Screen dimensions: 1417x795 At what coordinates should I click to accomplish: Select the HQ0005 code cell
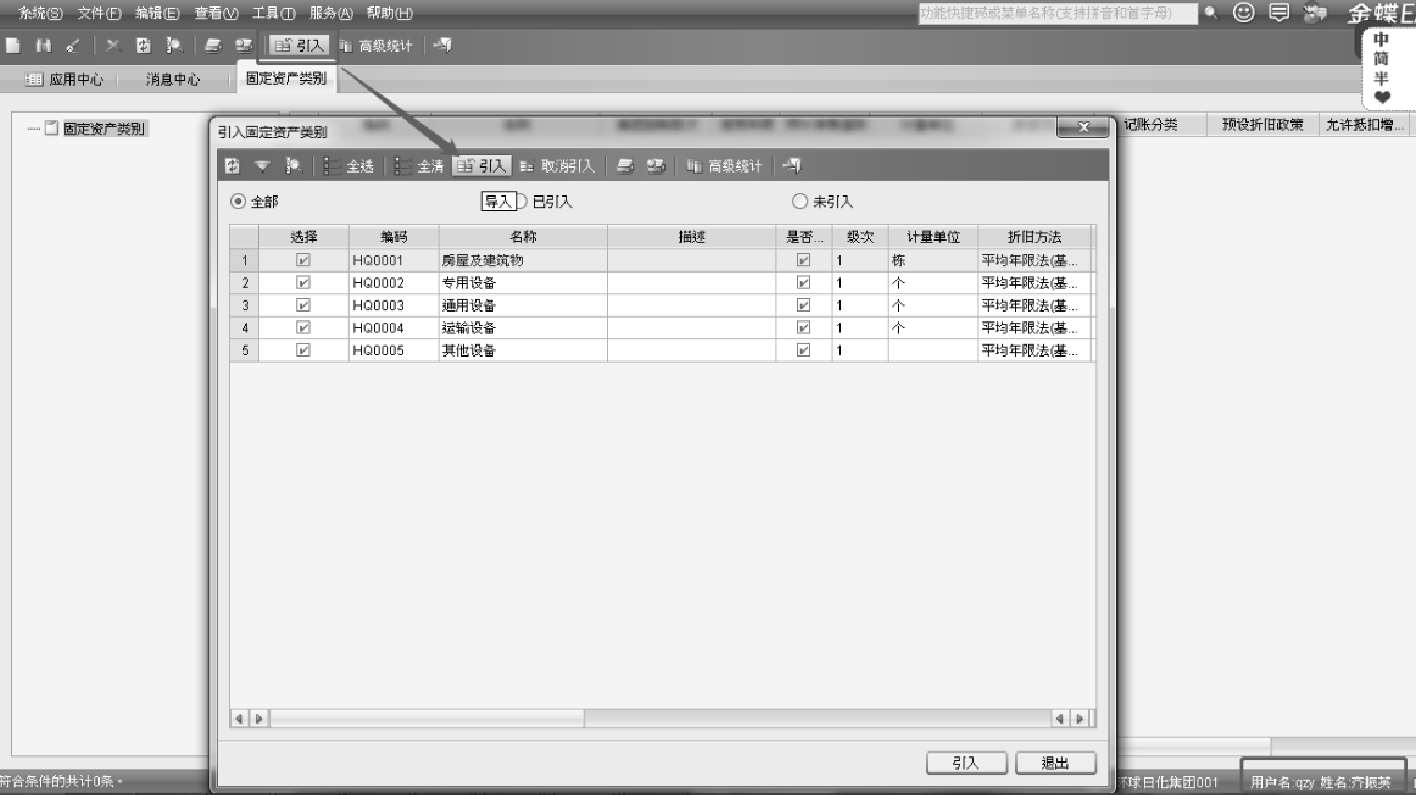click(394, 351)
